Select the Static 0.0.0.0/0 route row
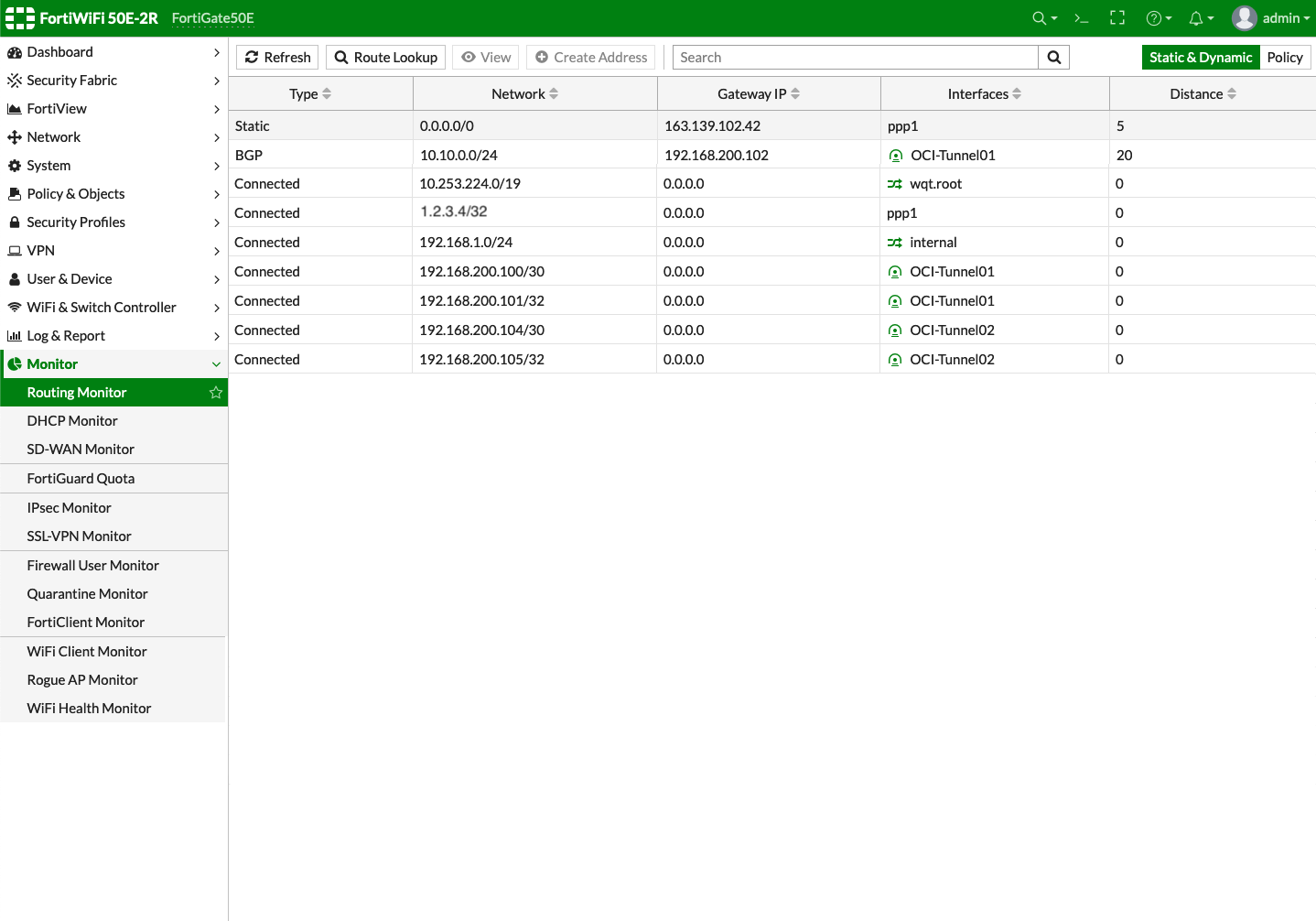Screen dimensions: 1316x921 coord(772,126)
